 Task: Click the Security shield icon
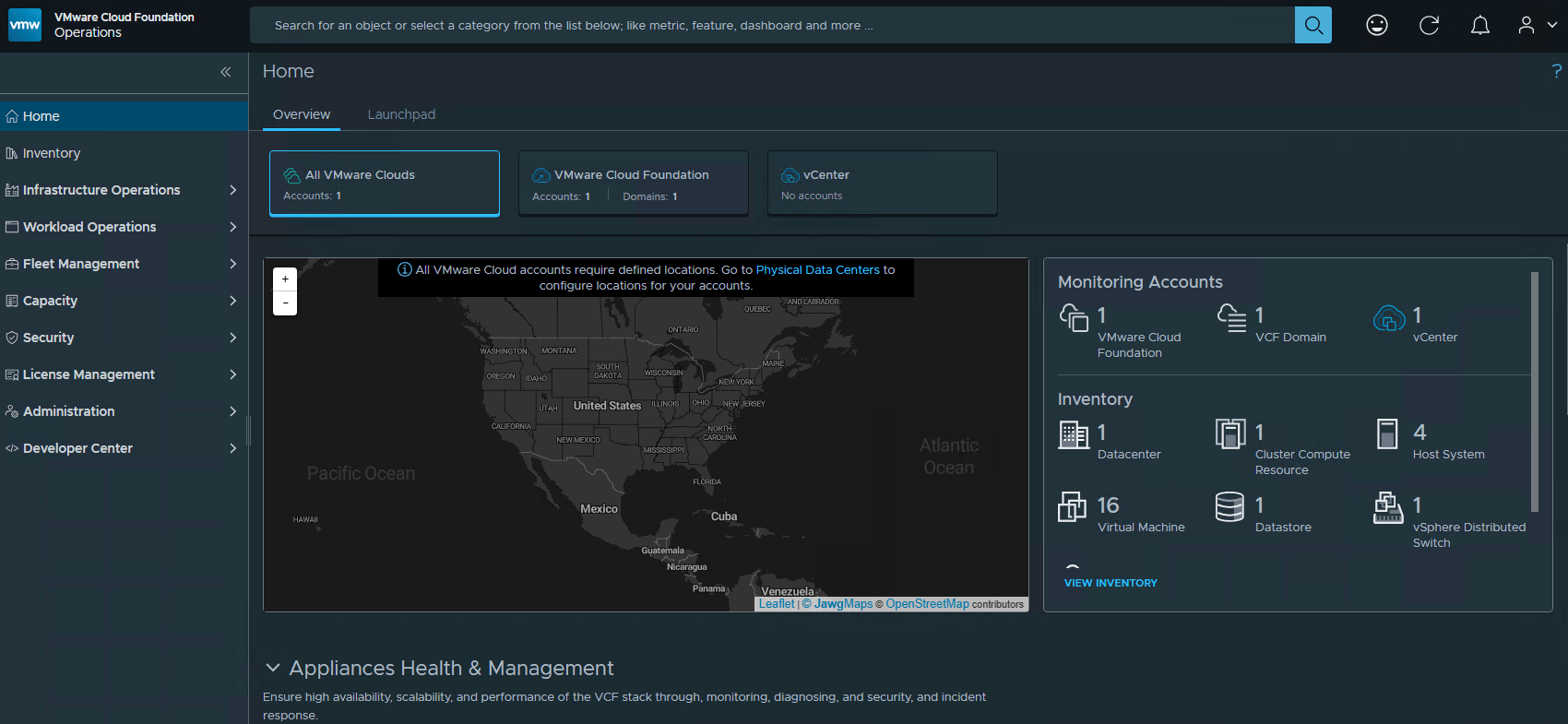(12, 338)
